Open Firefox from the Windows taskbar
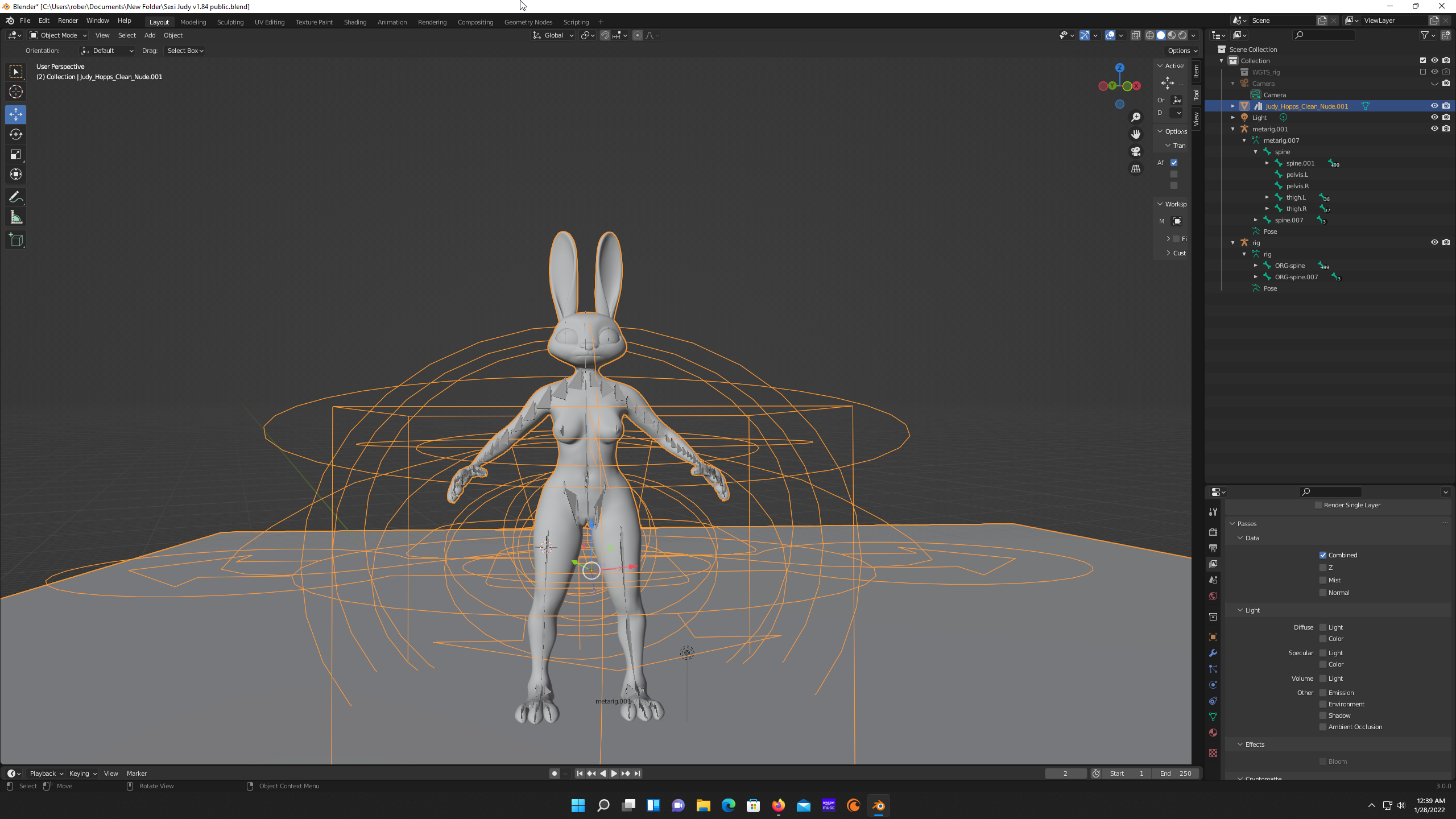Screen dimensions: 1456x819 click(779, 805)
